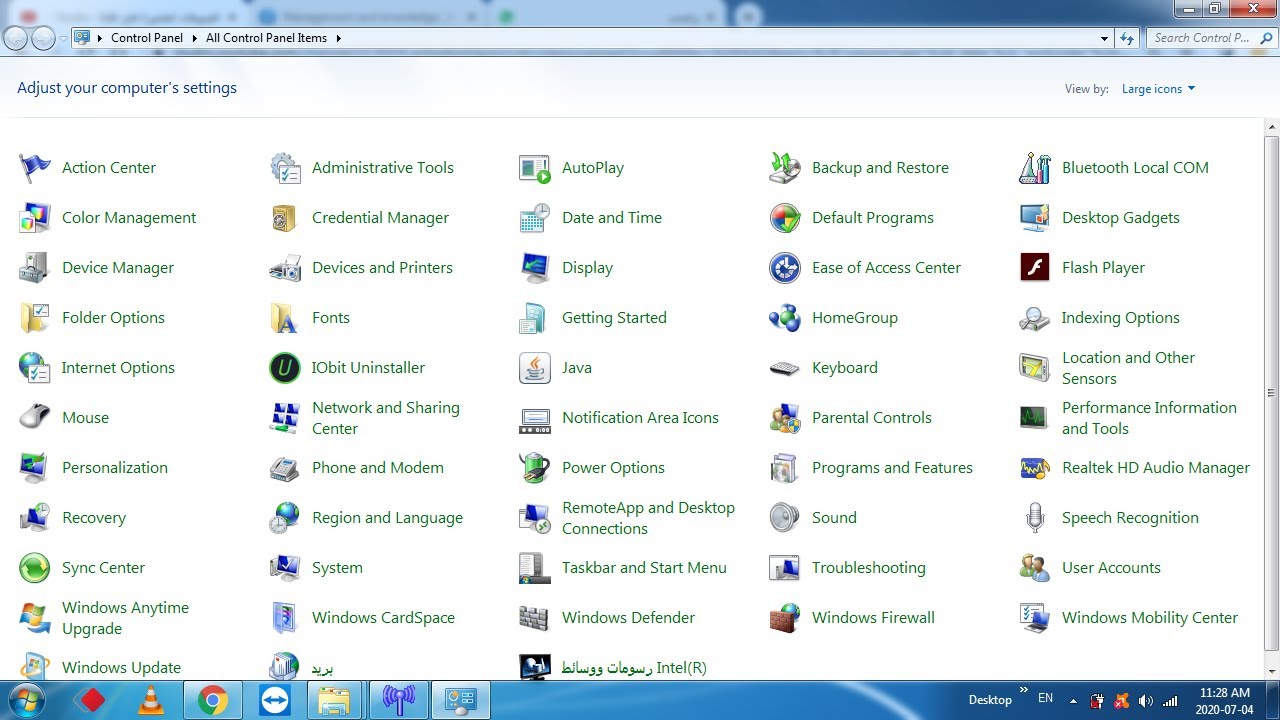This screenshot has width=1280, height=720.
Task: Open the Indexing Options link
Action: pyautogui.click(x=1121, y=318)
